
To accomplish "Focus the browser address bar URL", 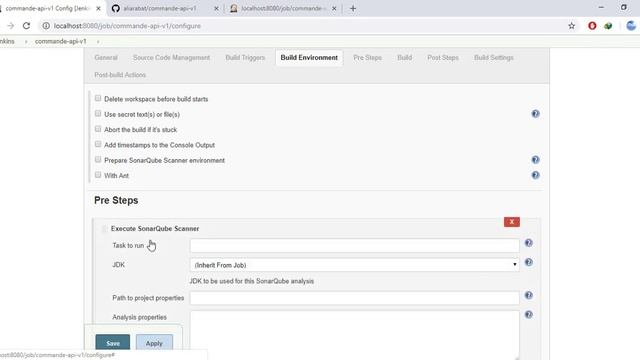I will (127, 26).
